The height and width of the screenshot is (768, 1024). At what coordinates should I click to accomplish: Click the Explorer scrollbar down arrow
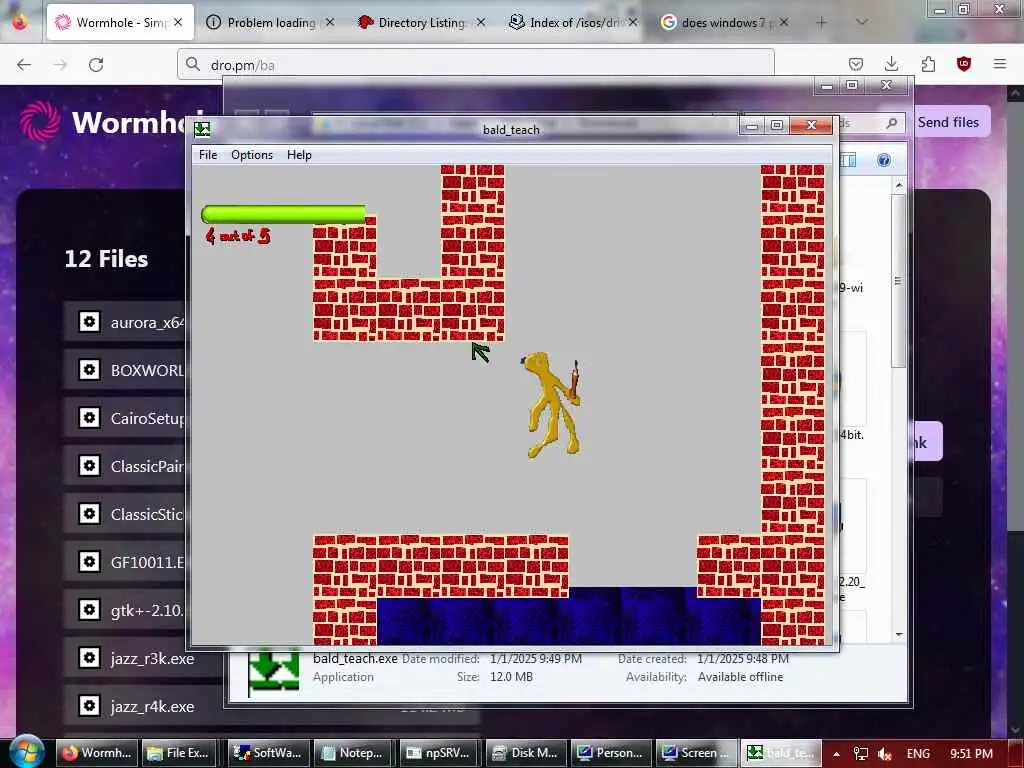[x=899, y=634]
